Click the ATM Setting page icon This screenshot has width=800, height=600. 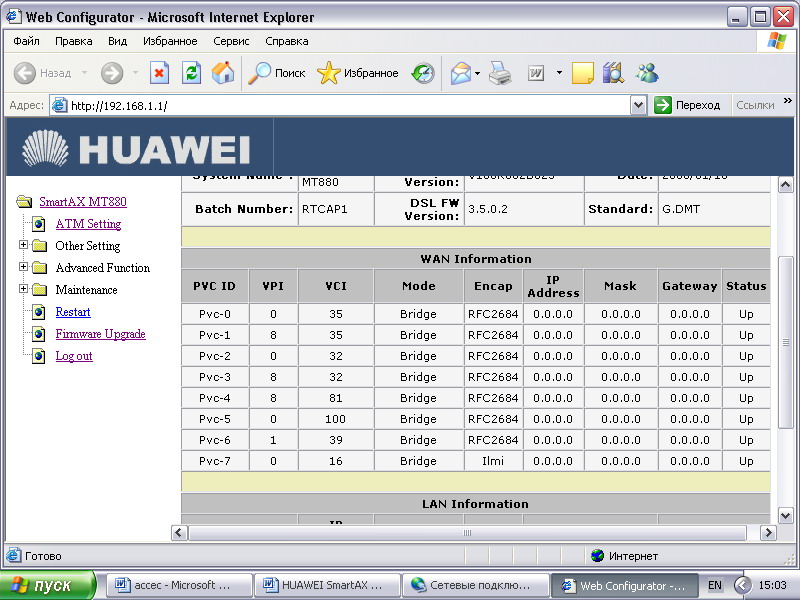39,224
